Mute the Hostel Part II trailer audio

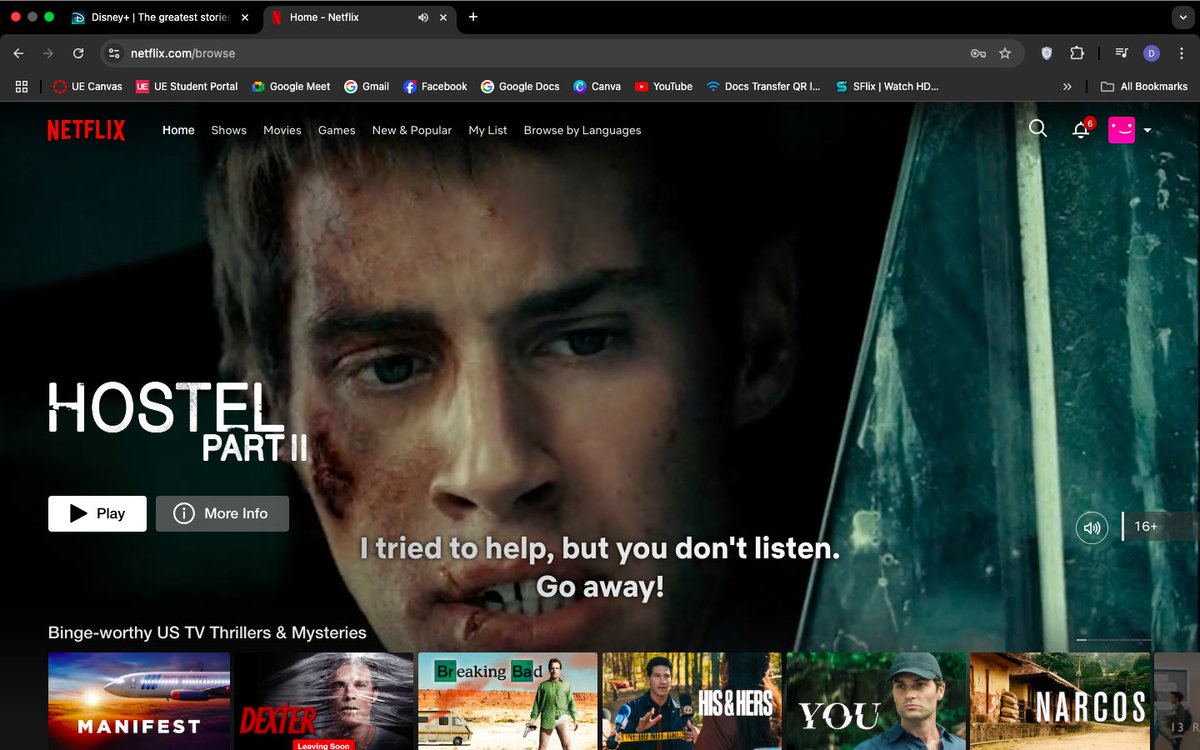coord(1092,528)
